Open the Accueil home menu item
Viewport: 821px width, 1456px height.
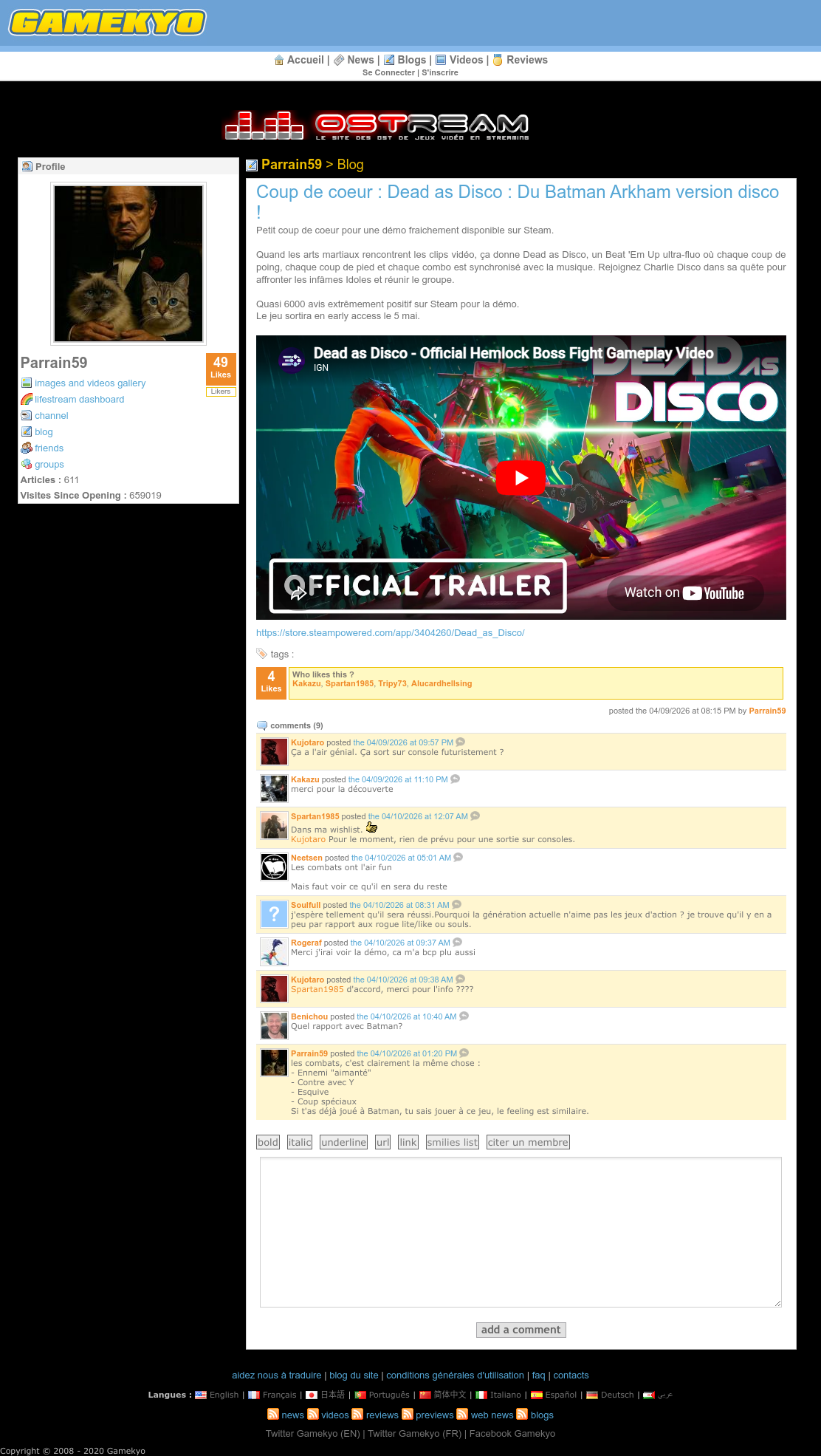(x=305, y=60)
